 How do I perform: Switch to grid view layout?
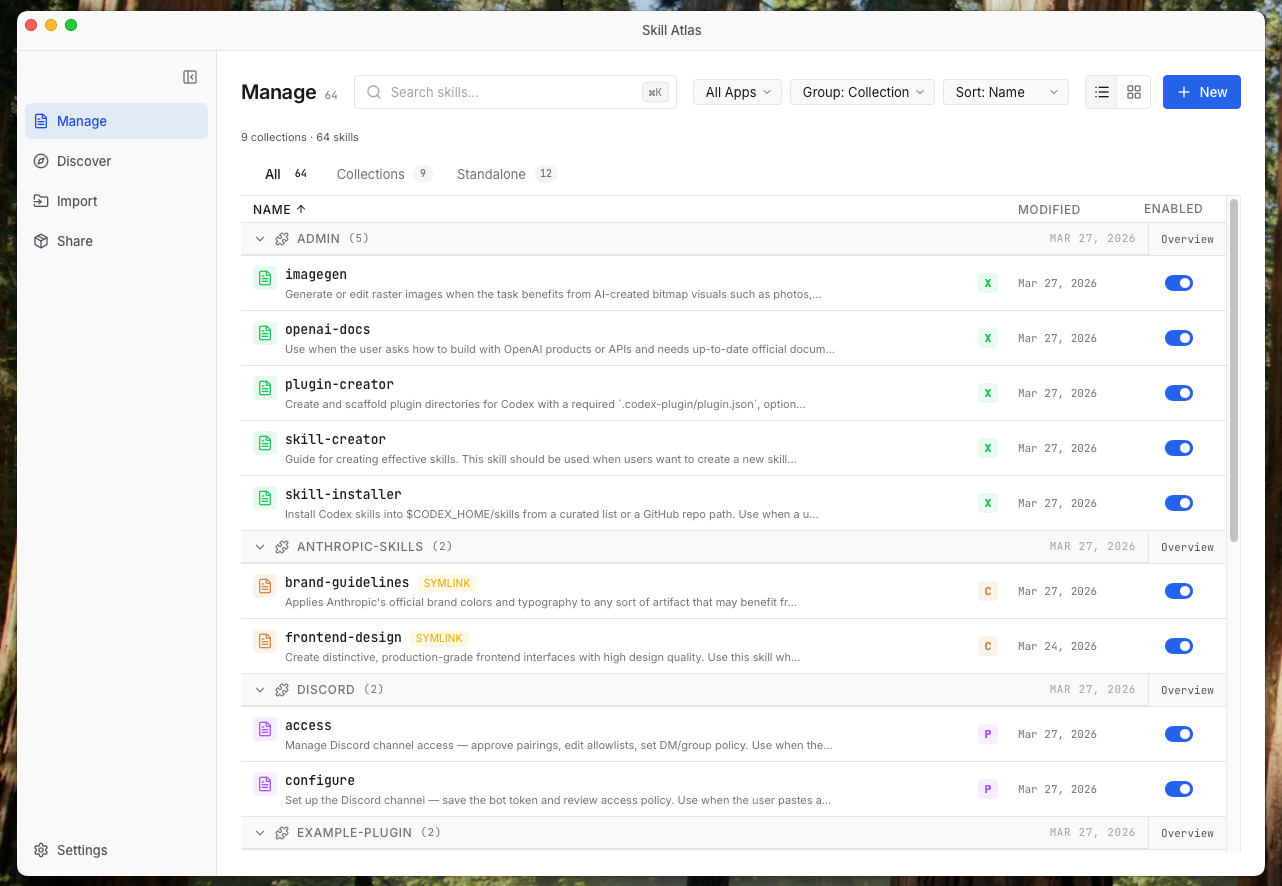pos(1133,91)
